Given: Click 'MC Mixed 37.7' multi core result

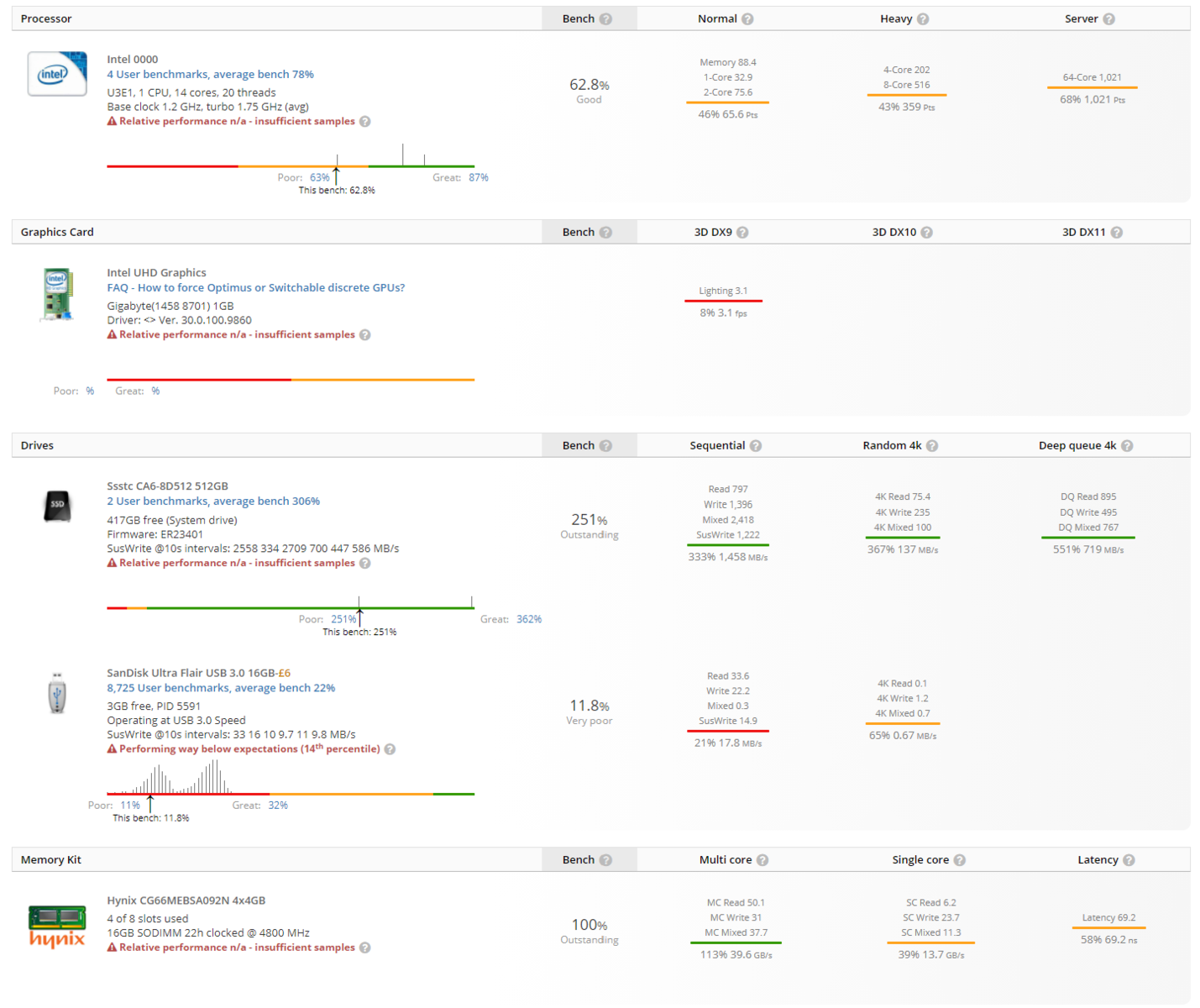Looking at the screenshot, I should [736, 933].
